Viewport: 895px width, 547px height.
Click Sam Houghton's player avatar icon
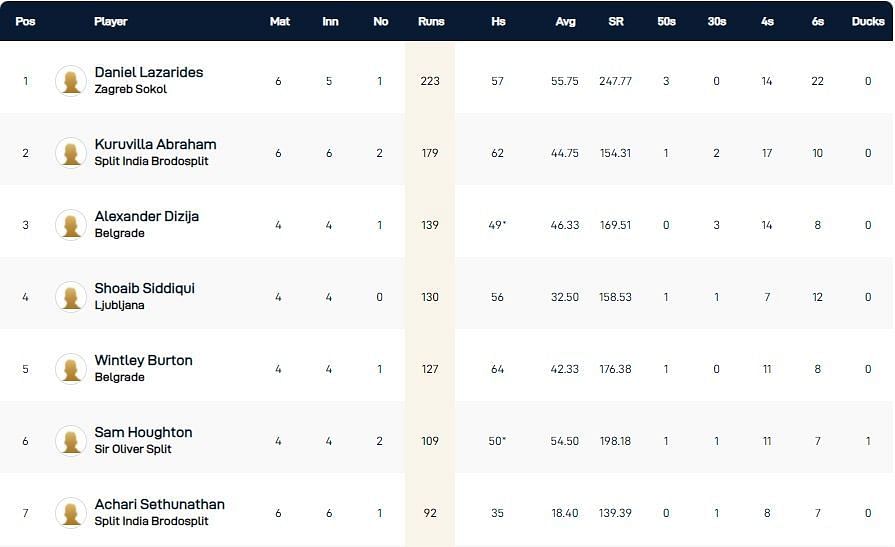click(71, 441)
